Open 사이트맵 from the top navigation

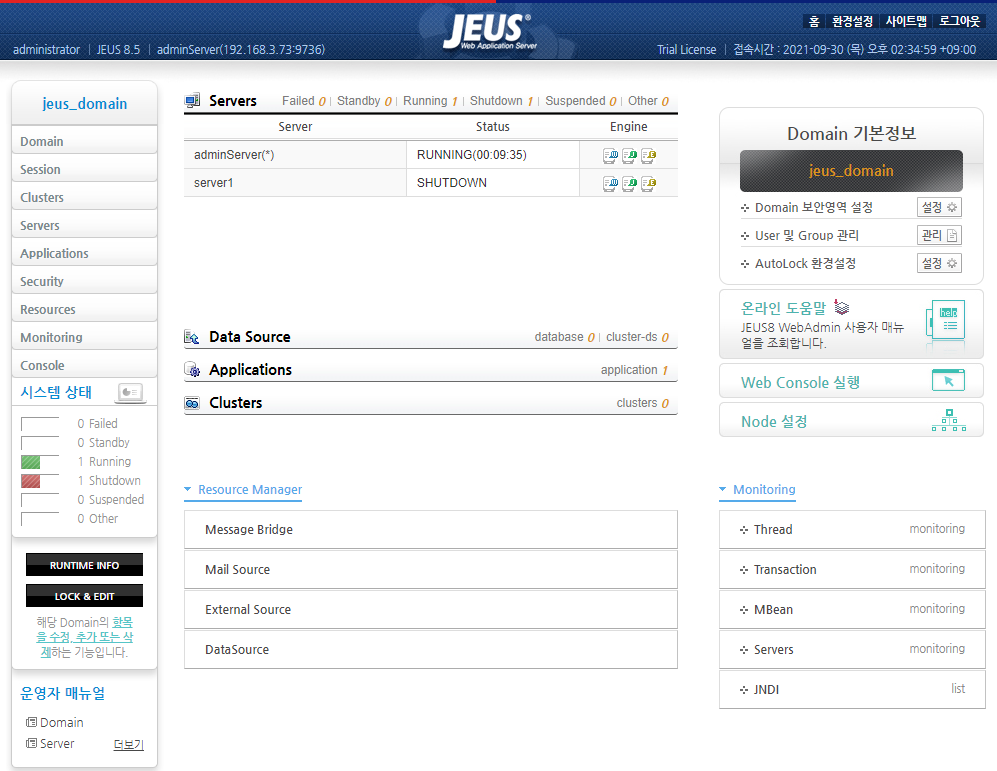906,22
